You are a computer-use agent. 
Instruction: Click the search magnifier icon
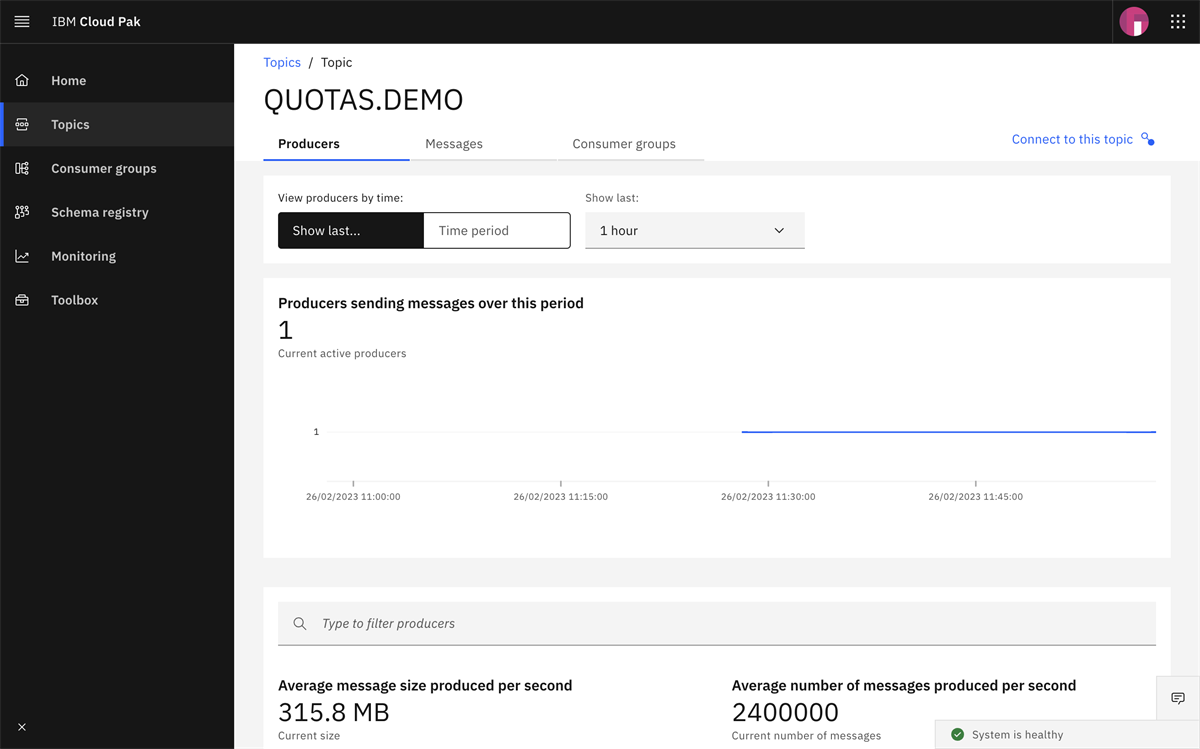coord(300,623)
